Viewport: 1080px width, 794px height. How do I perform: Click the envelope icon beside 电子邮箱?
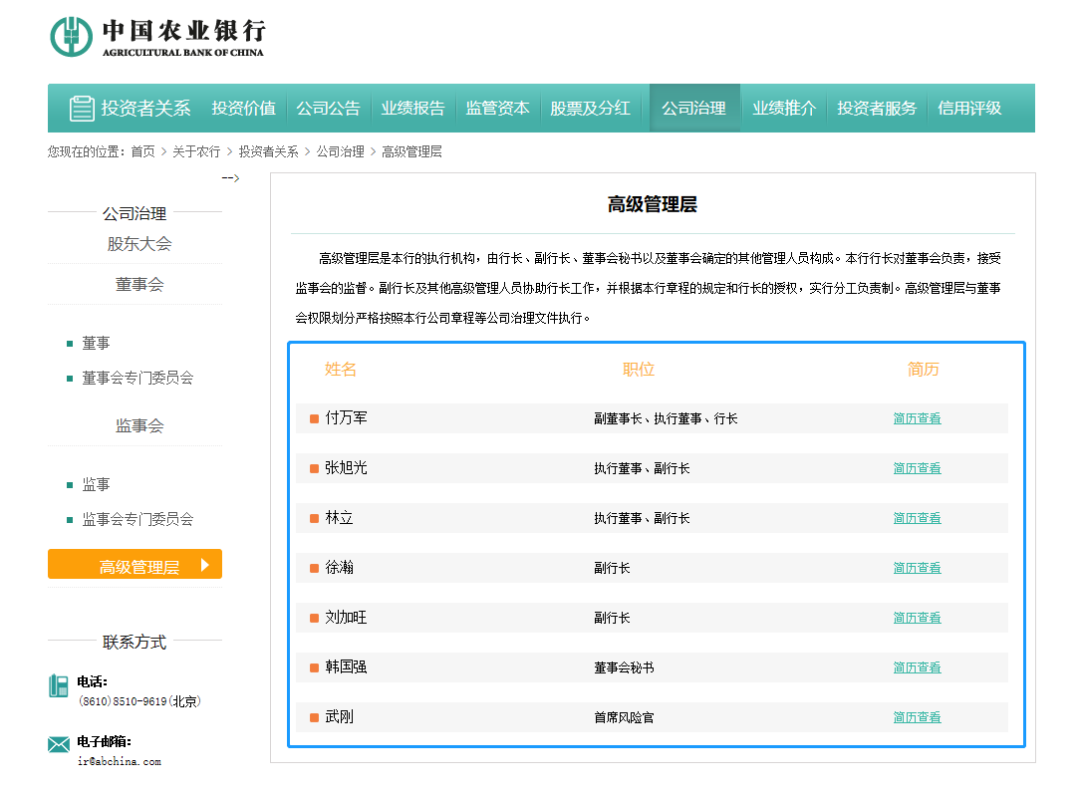click(59, 744)
